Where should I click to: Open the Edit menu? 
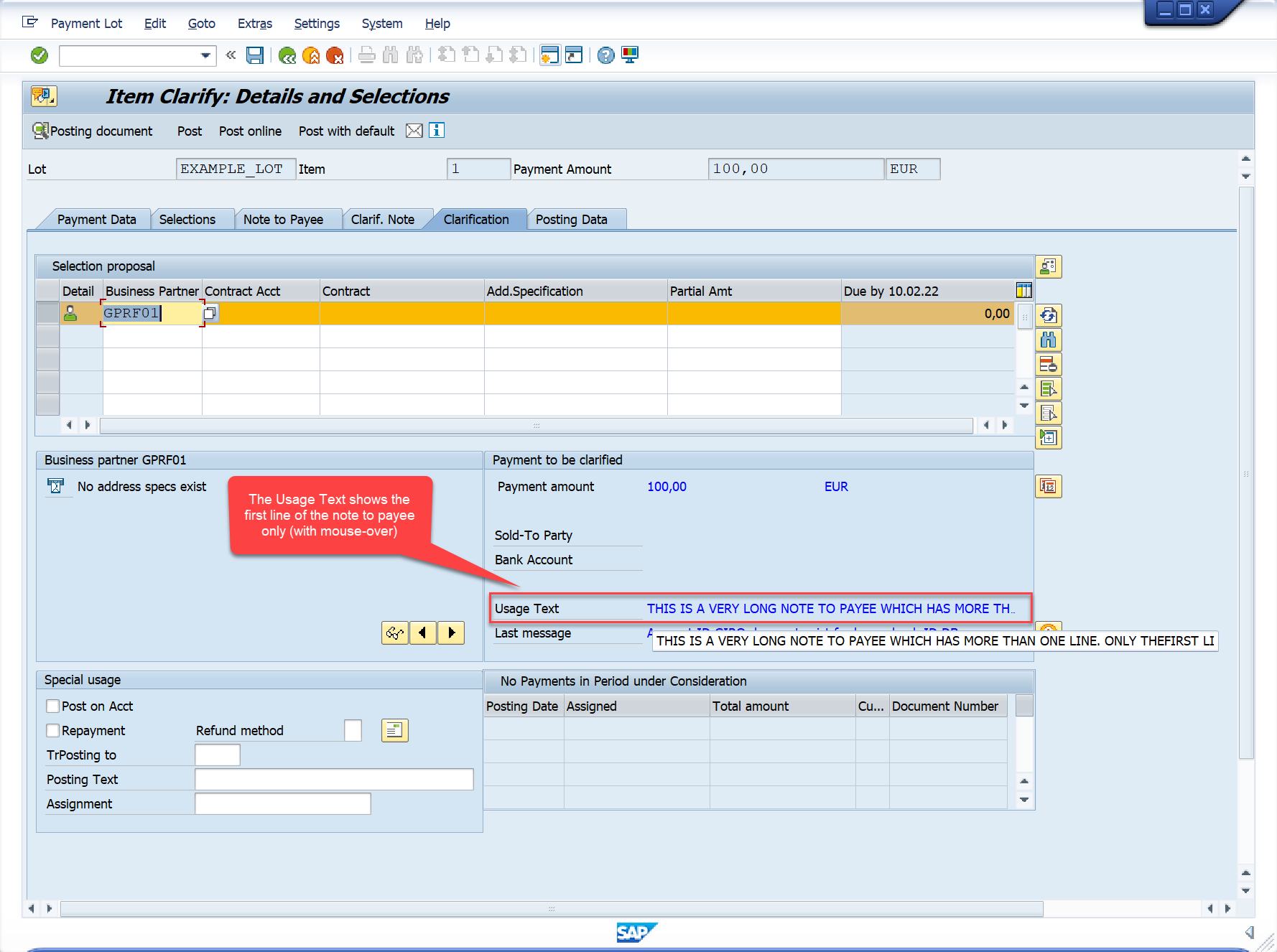click(155, 24)
